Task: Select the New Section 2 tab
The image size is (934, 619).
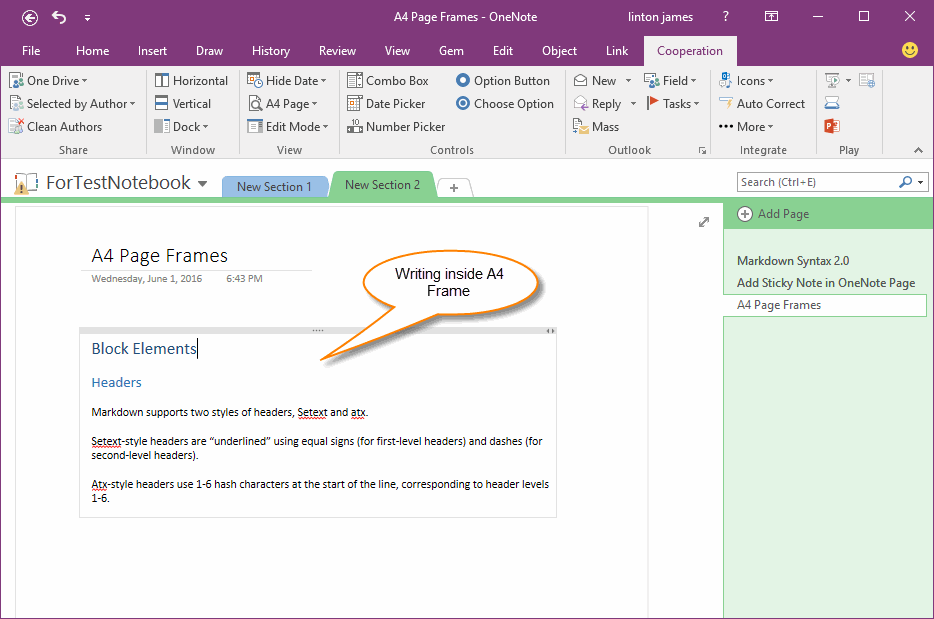Action: pos(382,185)
